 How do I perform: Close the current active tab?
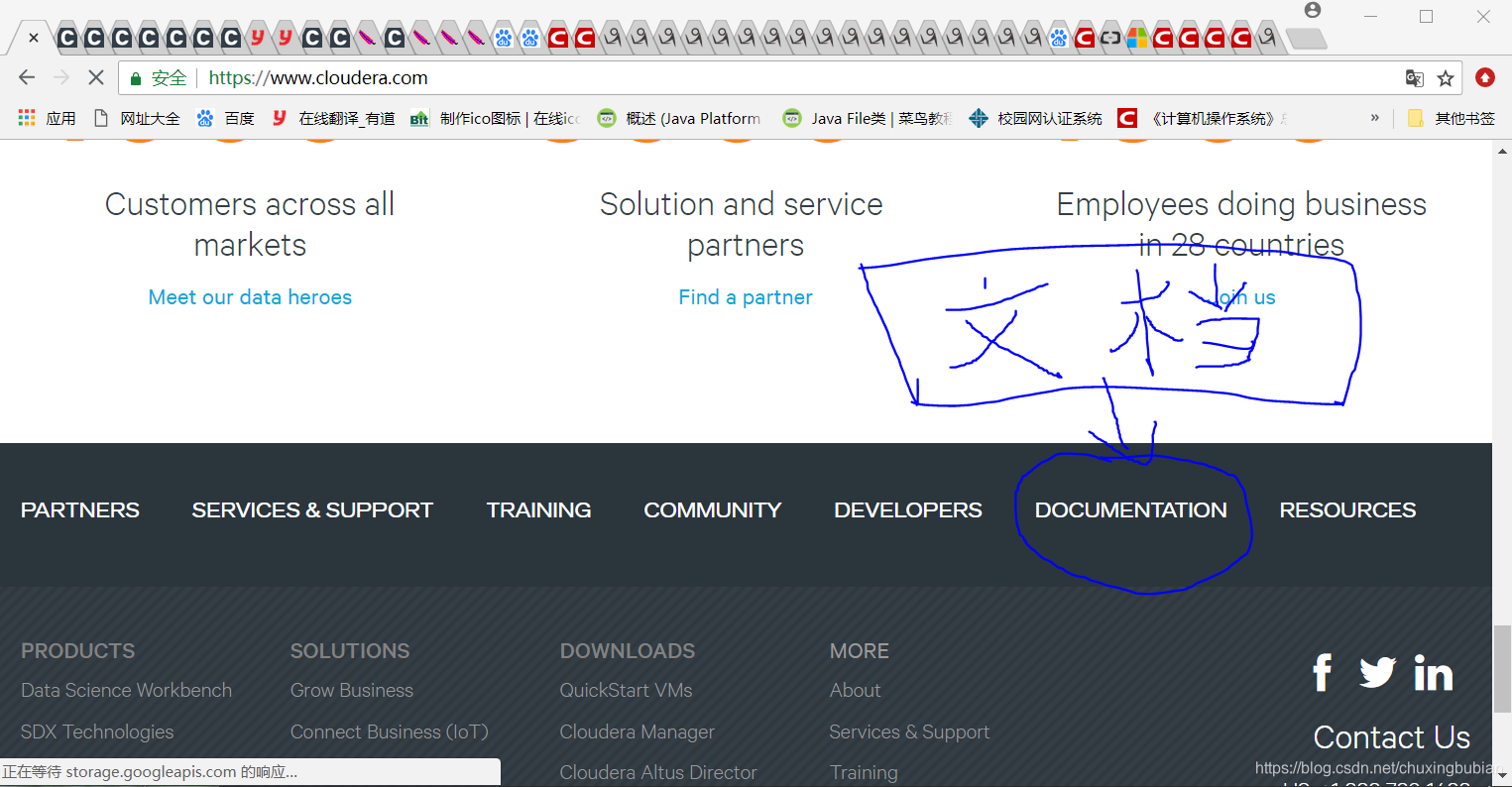pos(34,38)
